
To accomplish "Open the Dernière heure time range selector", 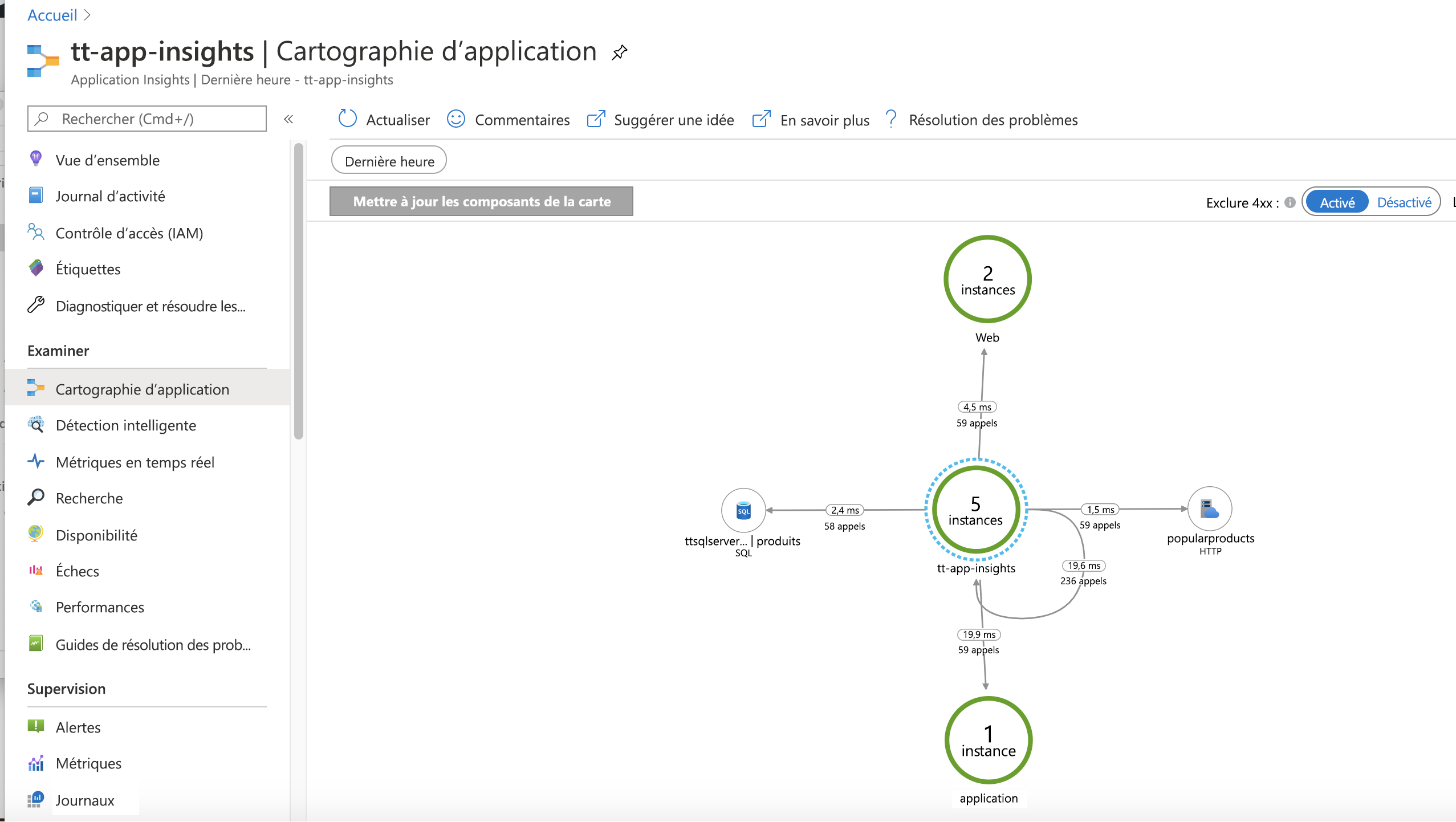I will tap(389, 161).
